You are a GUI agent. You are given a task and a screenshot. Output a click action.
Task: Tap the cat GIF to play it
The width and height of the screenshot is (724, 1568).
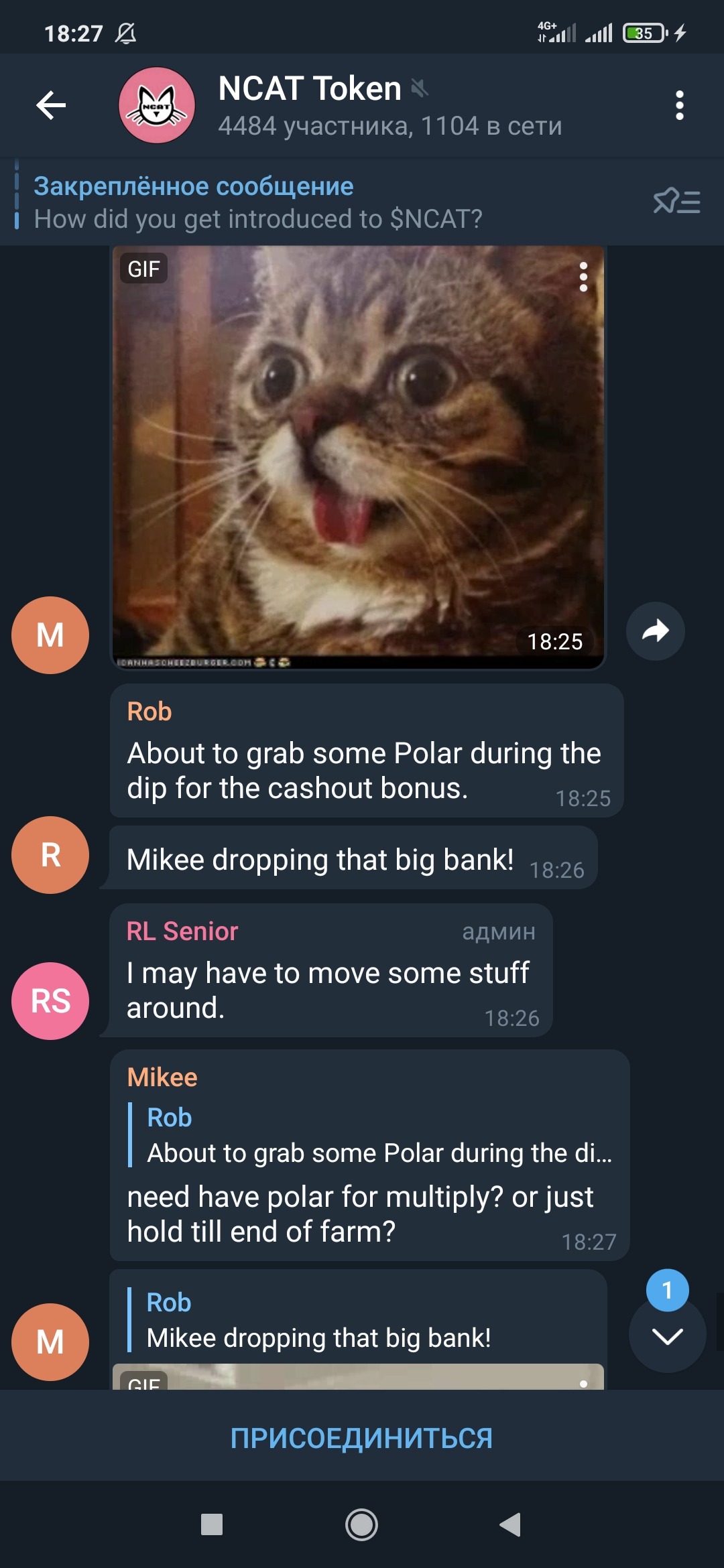tap(358, 457)
